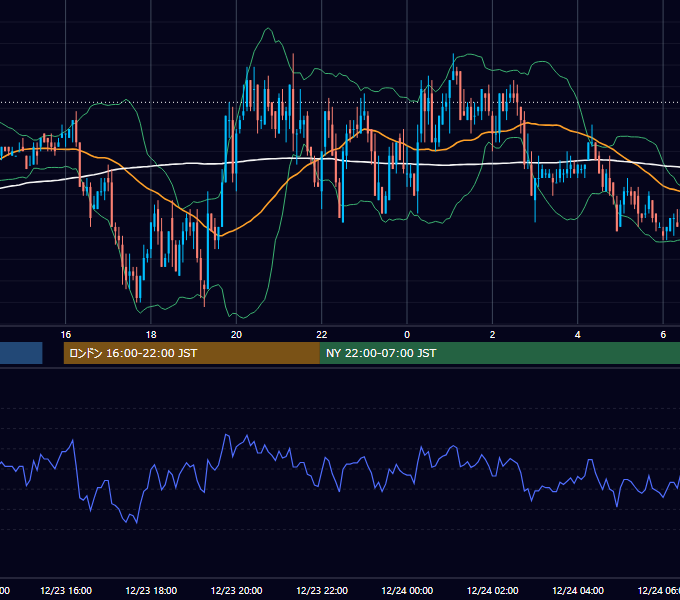Click the 12/23 16:00 date label
This screenshot has width=680, height=600.
pyautogui.click(x=66, y=591)
